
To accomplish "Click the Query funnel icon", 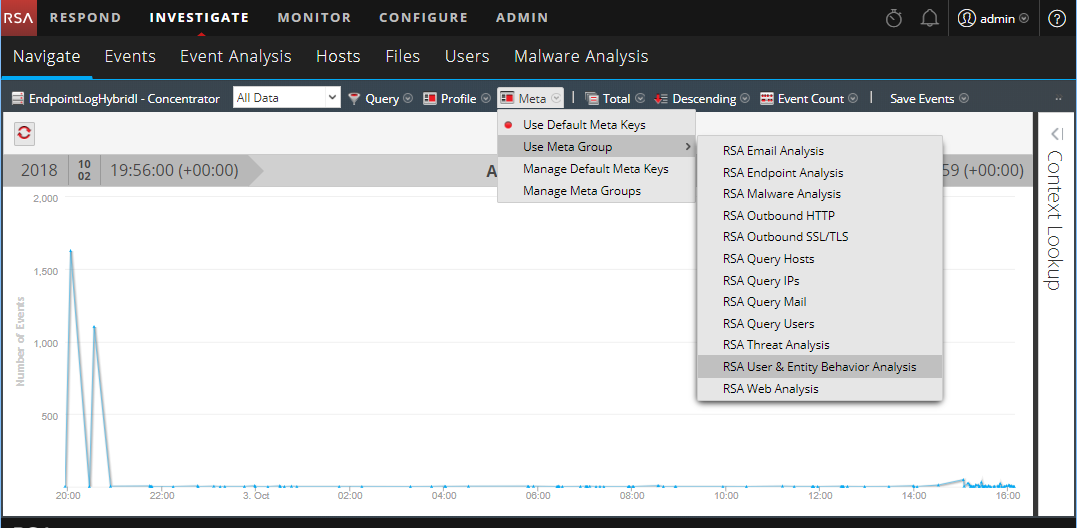I will tap(354, 99).
